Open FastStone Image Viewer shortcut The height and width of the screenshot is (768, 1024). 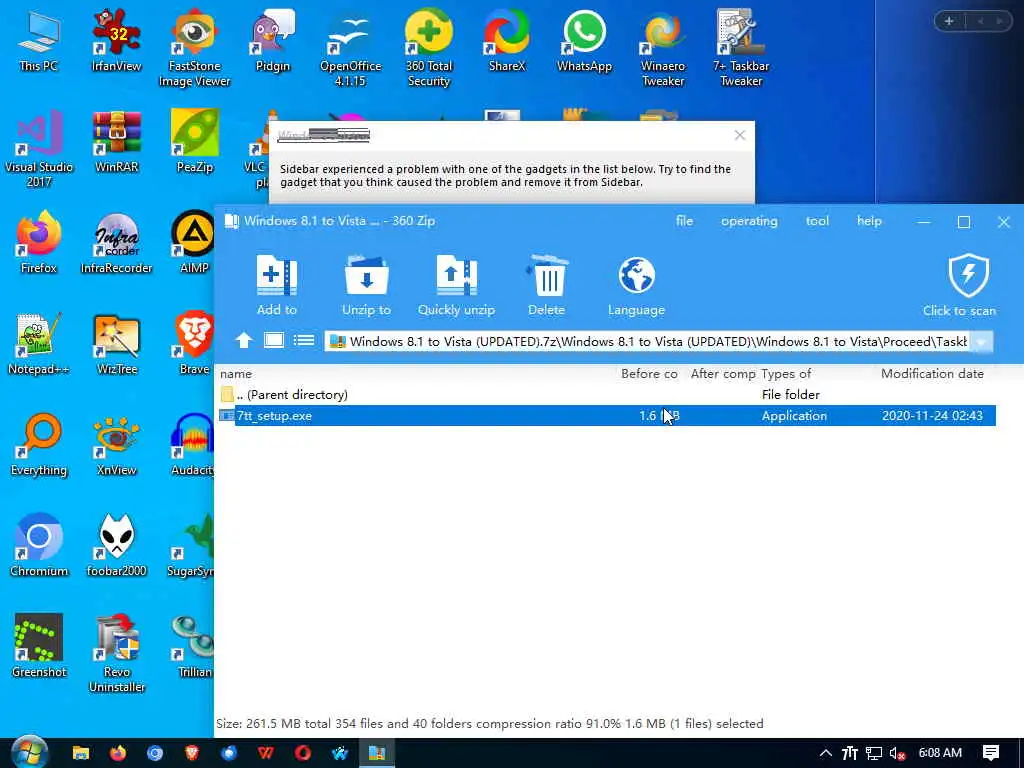click(x=195, y=48)
